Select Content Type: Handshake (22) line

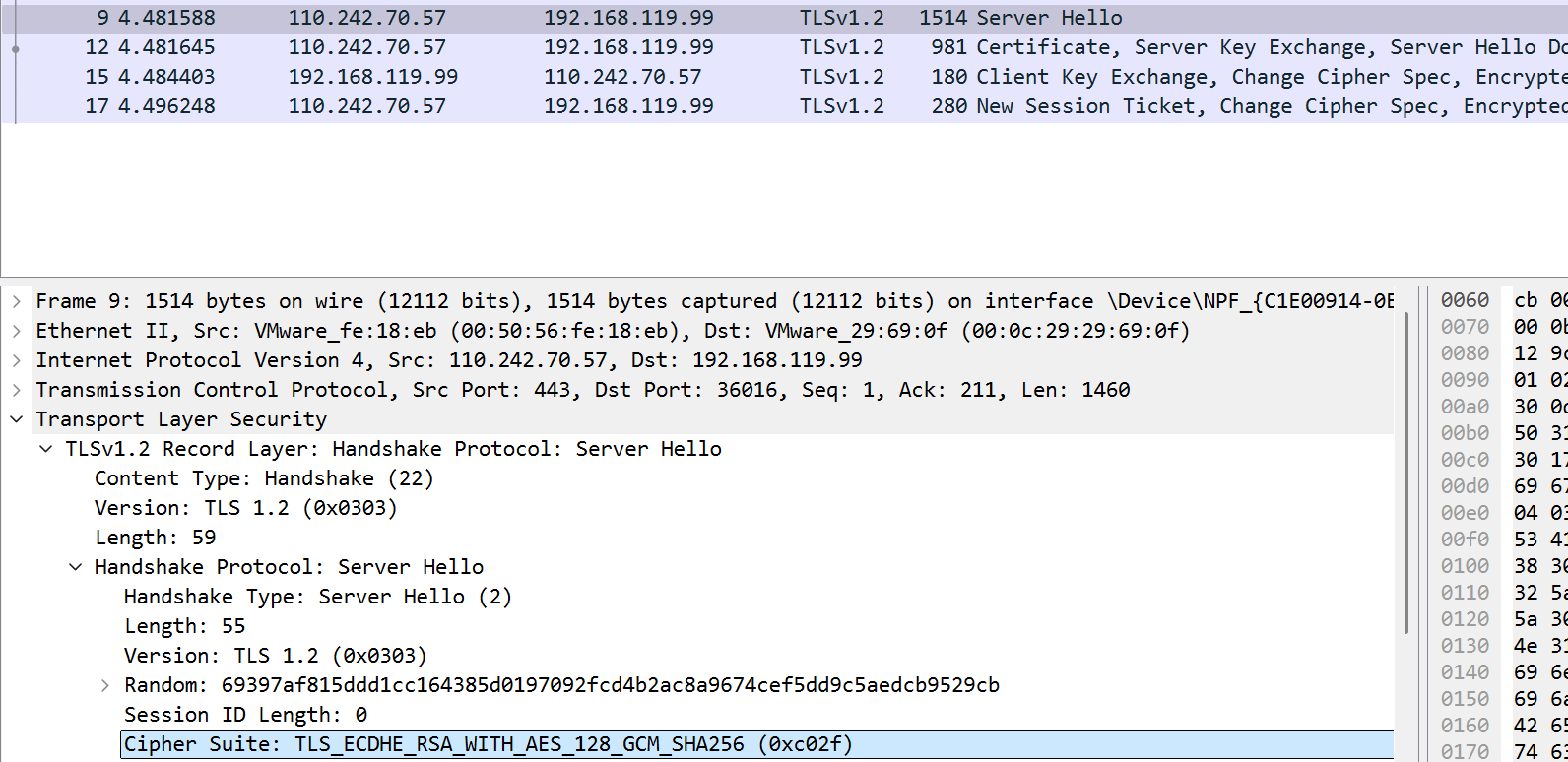(264, 478)
